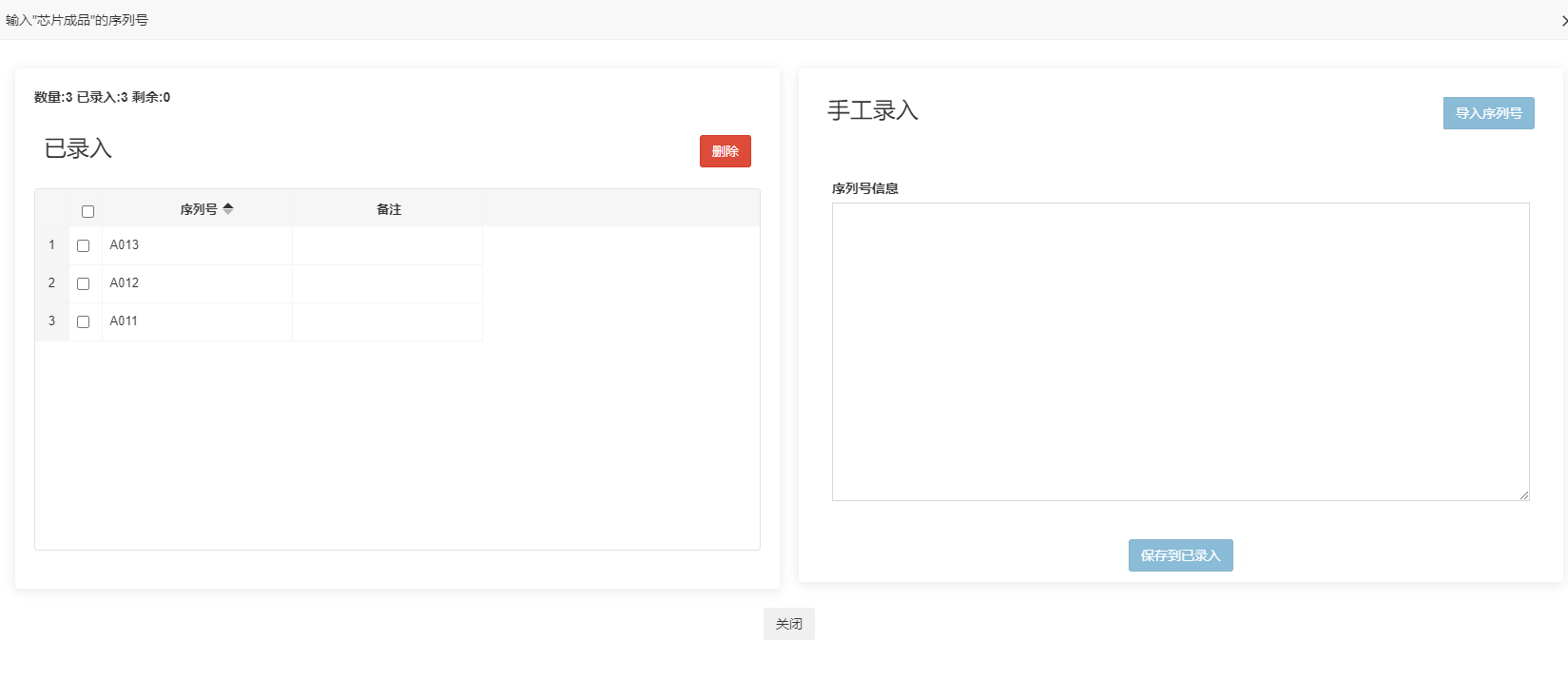The width and height of the screenshot is (1568, 699).
Task: Select the A013 serial number cell
Action: [x=197, y=245]
